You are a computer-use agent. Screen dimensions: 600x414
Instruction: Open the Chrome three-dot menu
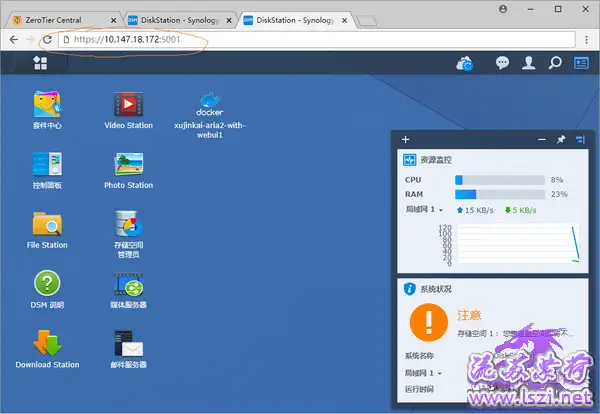[x=586, y=39]
